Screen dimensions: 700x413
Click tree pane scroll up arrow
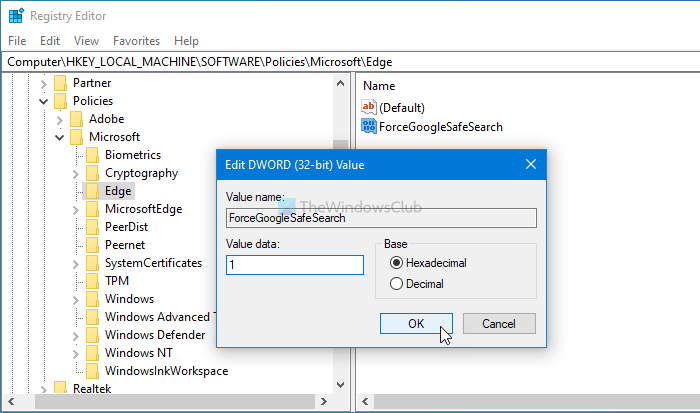click(340, 83)
